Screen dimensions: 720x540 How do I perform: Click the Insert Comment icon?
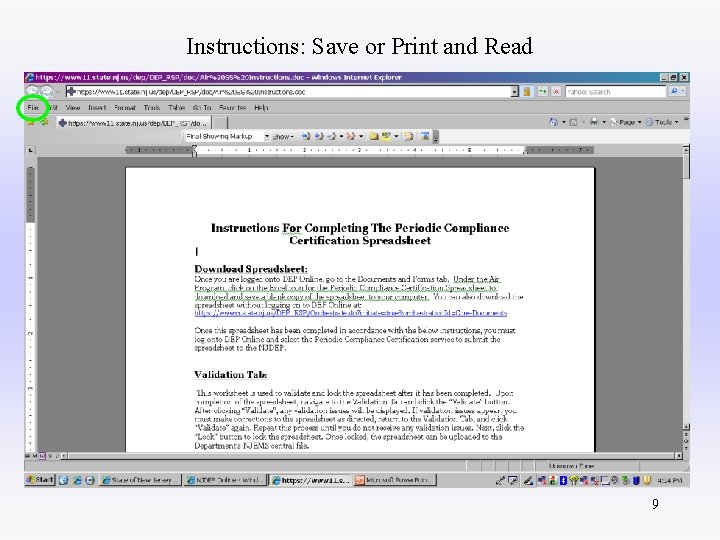[374, 136]
